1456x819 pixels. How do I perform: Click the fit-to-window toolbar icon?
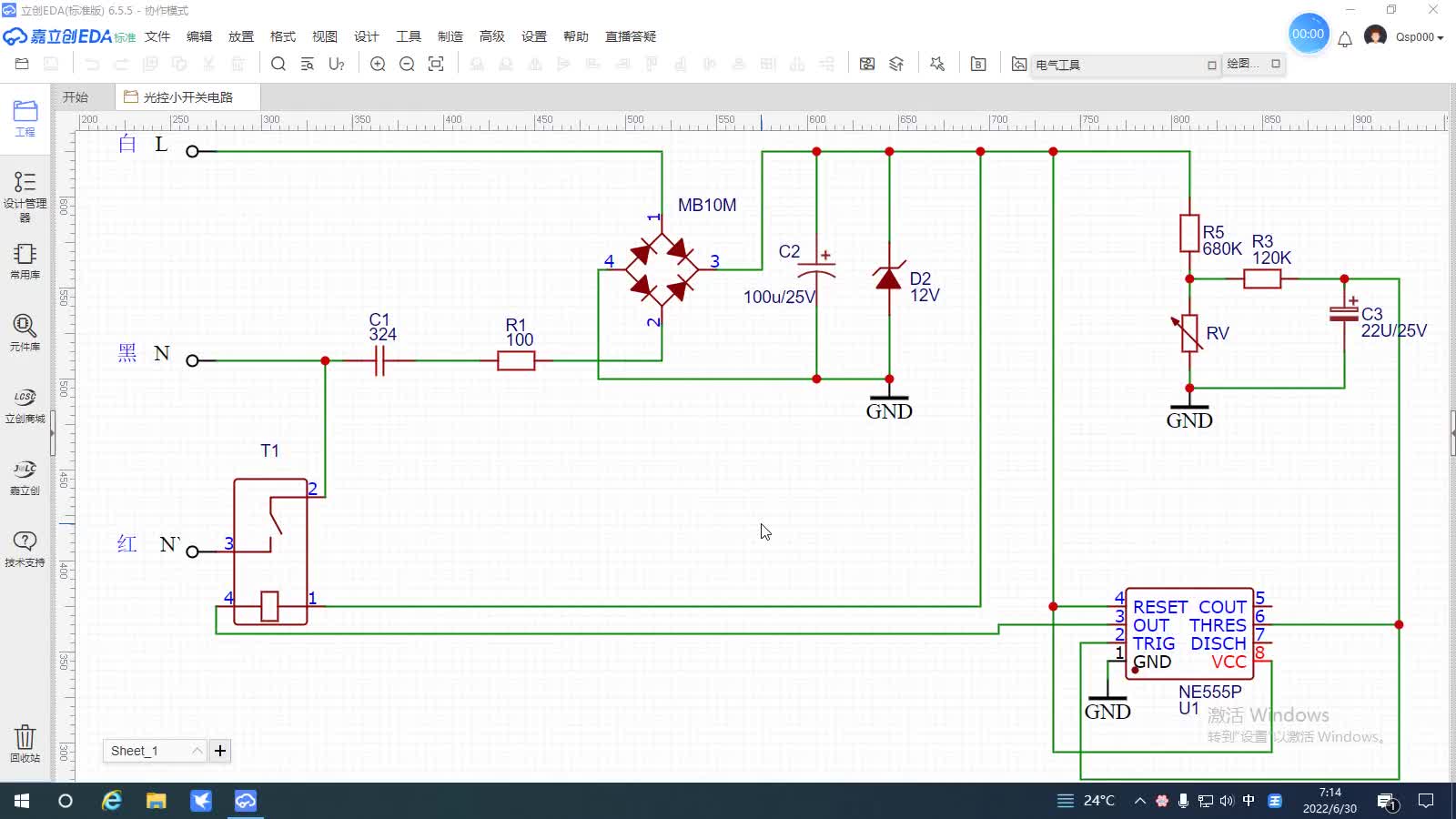[x=436, y=64]
